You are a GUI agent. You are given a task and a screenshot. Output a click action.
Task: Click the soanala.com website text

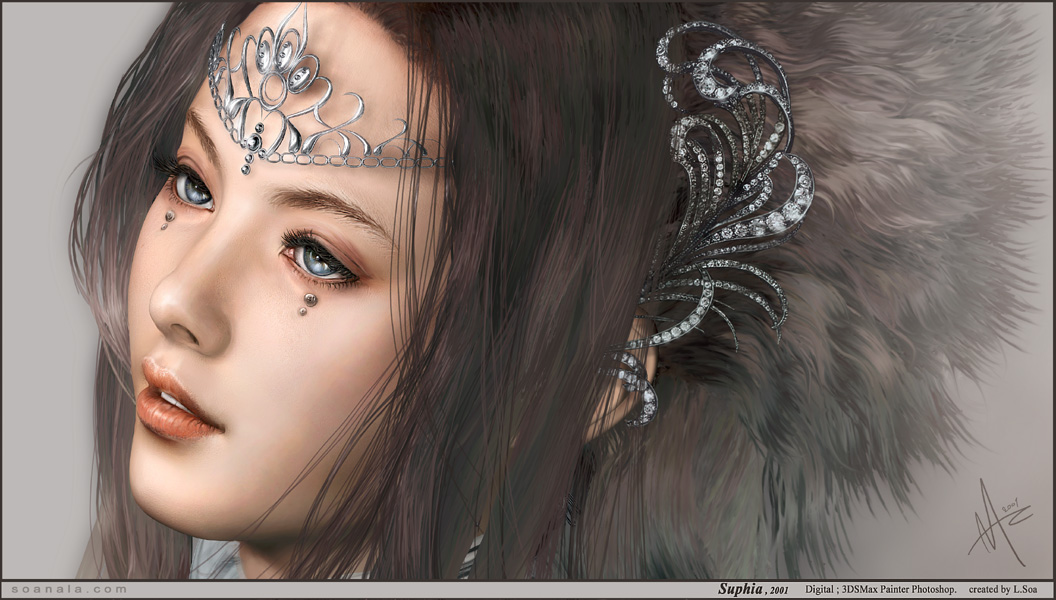(x=66, y=590)
